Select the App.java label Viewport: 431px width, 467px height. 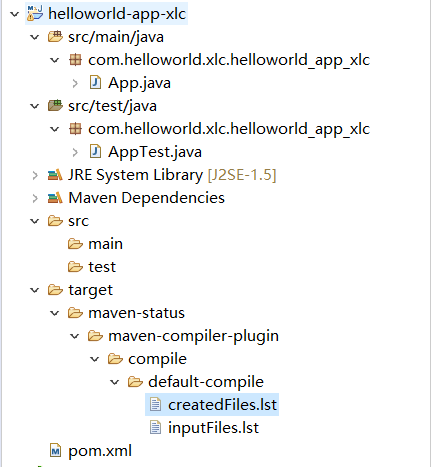tap(139, 83)
